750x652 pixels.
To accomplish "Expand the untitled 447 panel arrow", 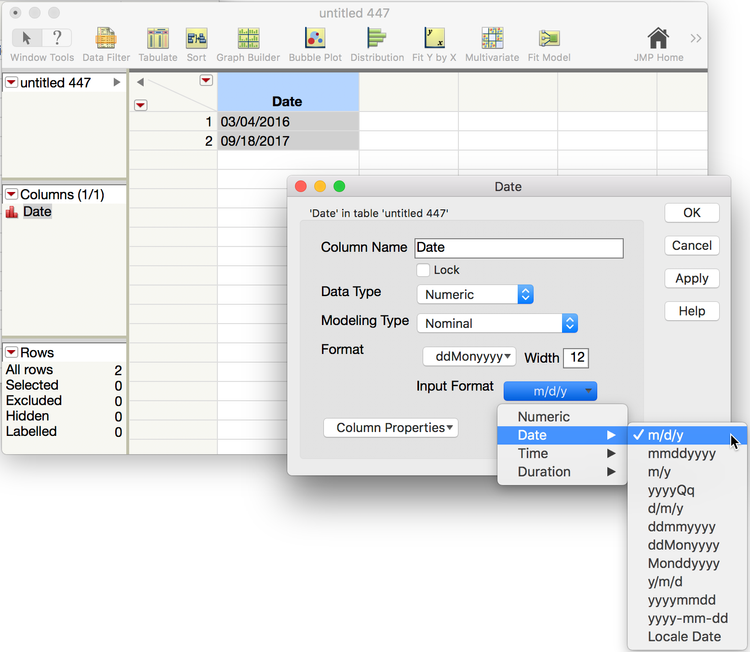I will tap(116, 82).
